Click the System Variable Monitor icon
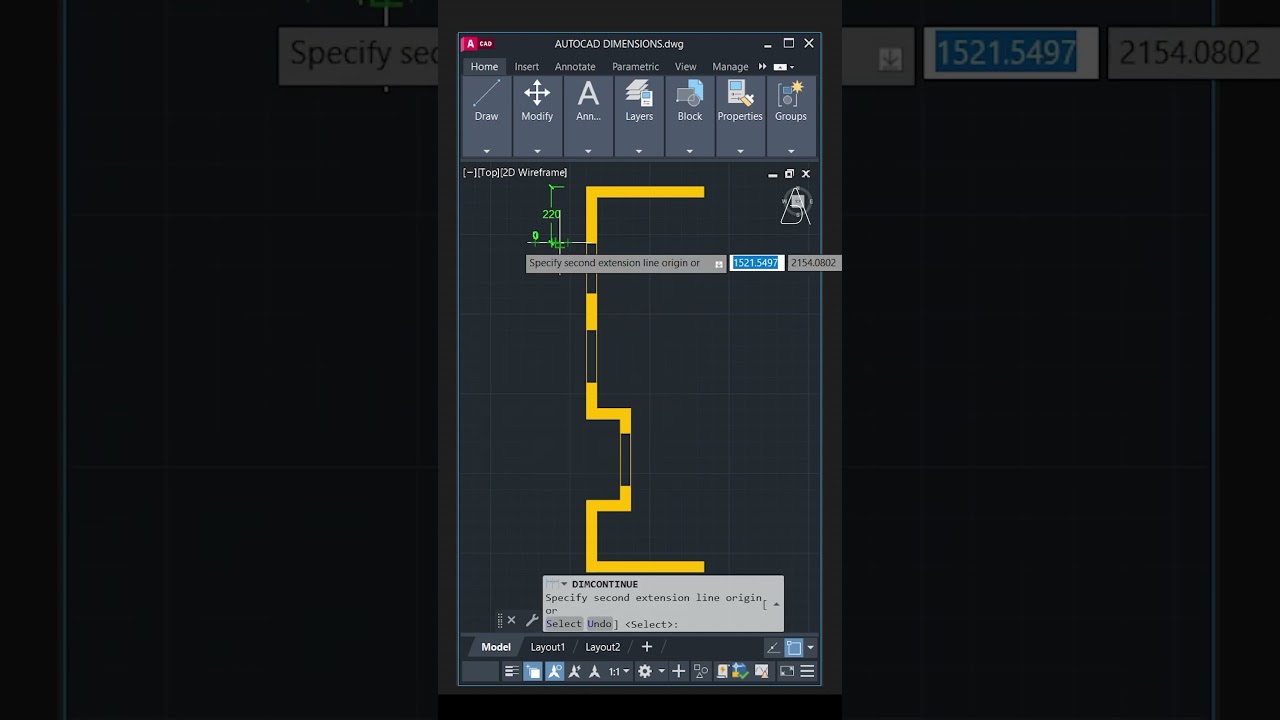 pyautogui.click(x=741, y=671)
